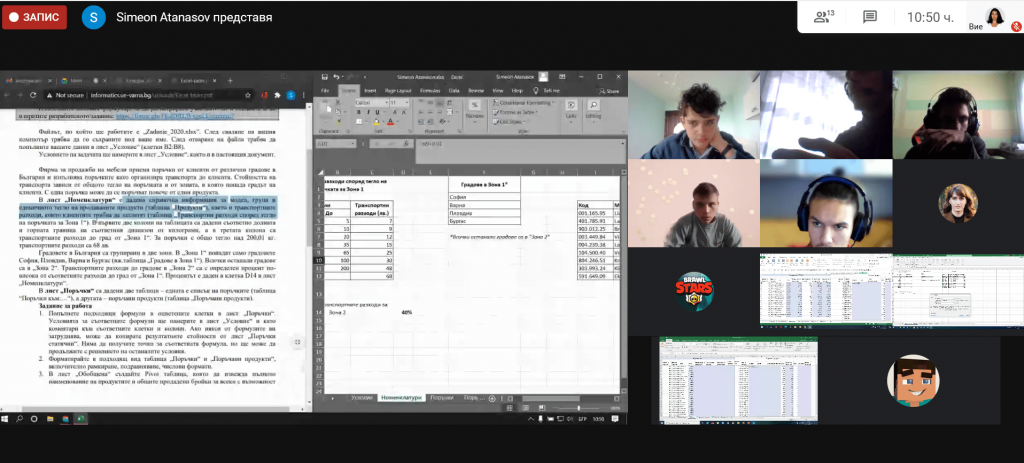This screenshot has width=1024, height=463.
Task: Click the Chrome profile icon in toolbar
Action: pos(291,95)
